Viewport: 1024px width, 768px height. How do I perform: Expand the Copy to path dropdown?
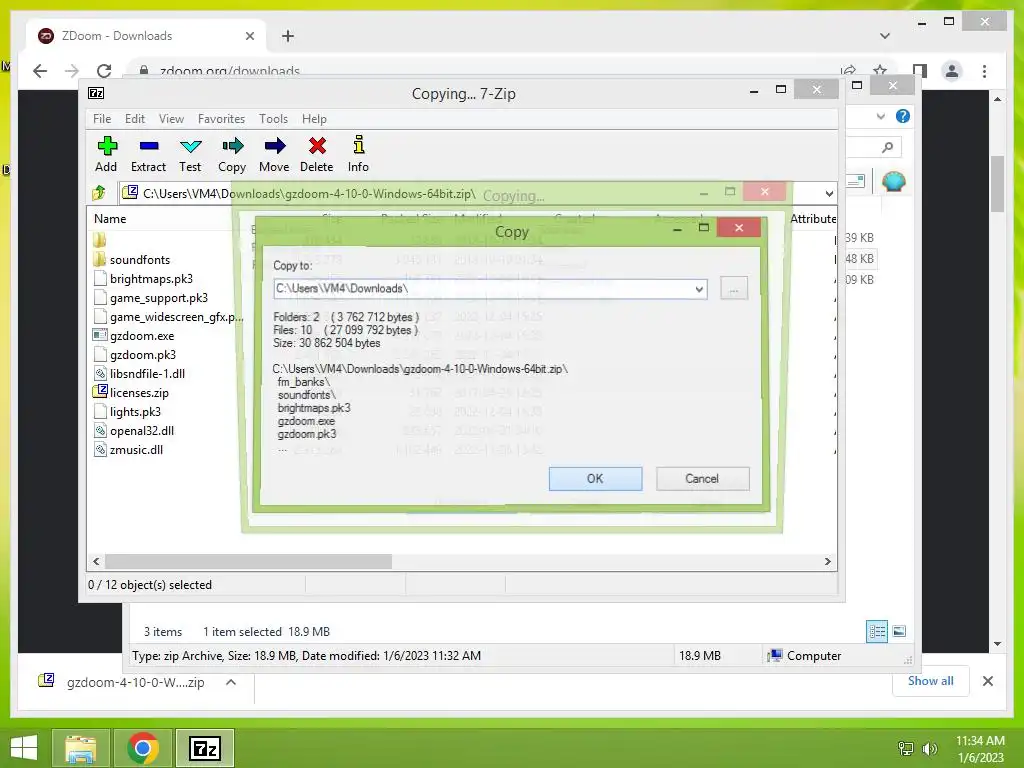(699, 289)
